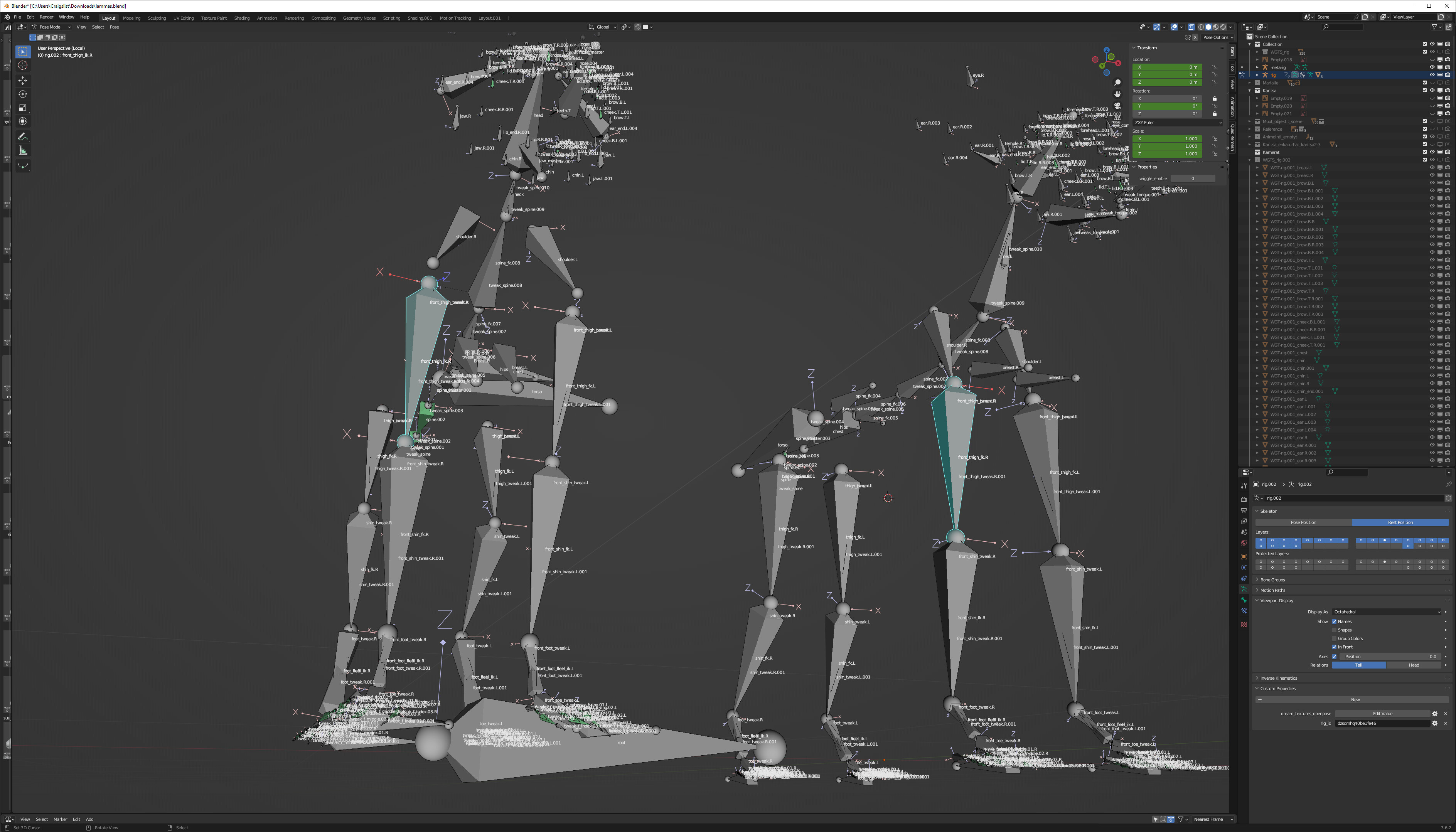Click the pan hand gizmo icon
Viewport: 1456px width, 832px height.
point(1117,94)
